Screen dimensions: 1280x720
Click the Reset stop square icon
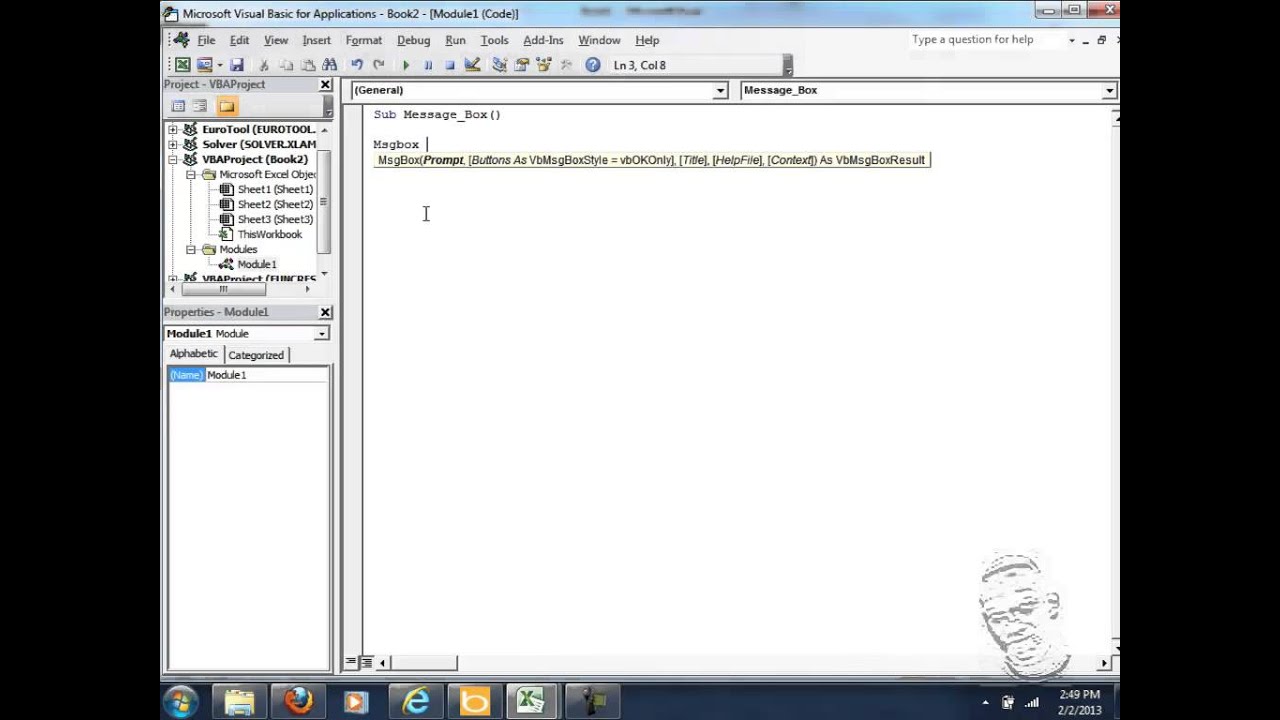pyautogui.click(x=450, y=65)
